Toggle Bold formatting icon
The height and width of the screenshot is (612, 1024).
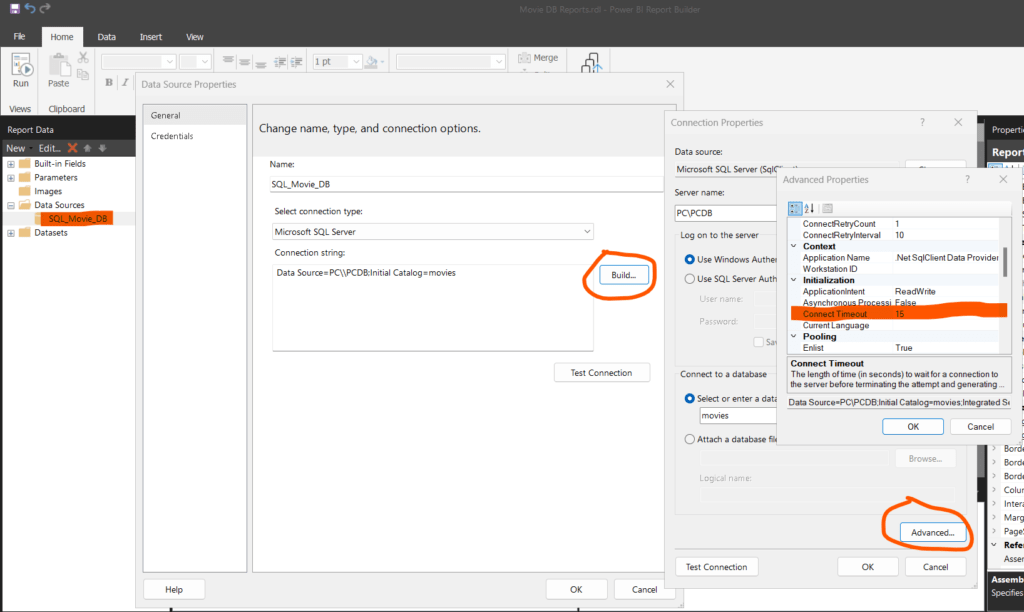tap(109, 82)
